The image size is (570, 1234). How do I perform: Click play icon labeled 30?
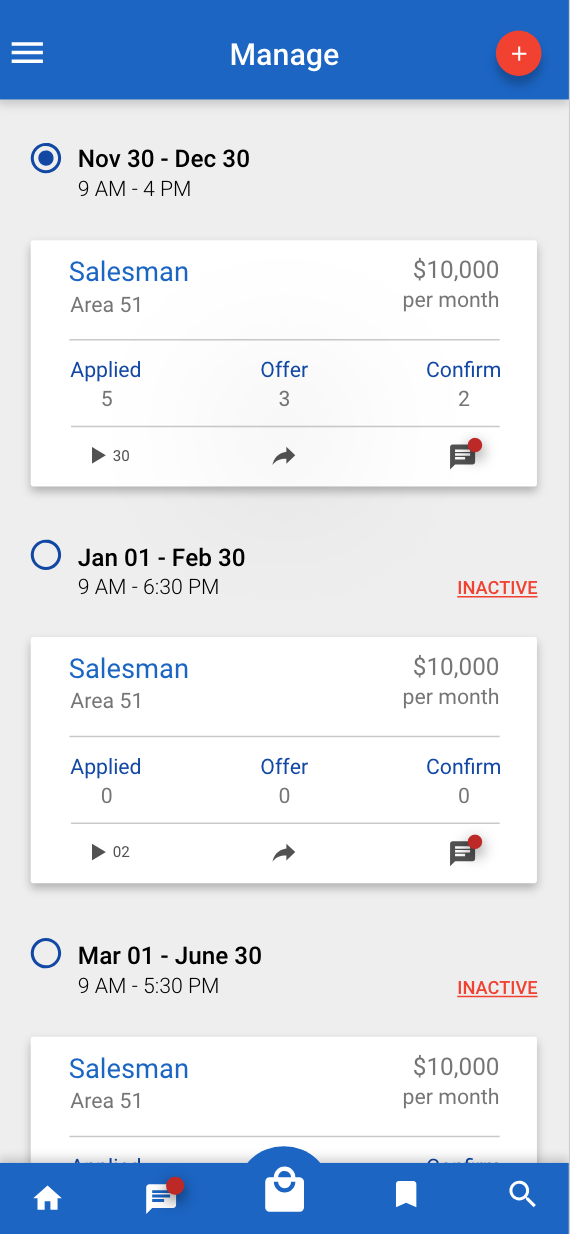[110, 456]
